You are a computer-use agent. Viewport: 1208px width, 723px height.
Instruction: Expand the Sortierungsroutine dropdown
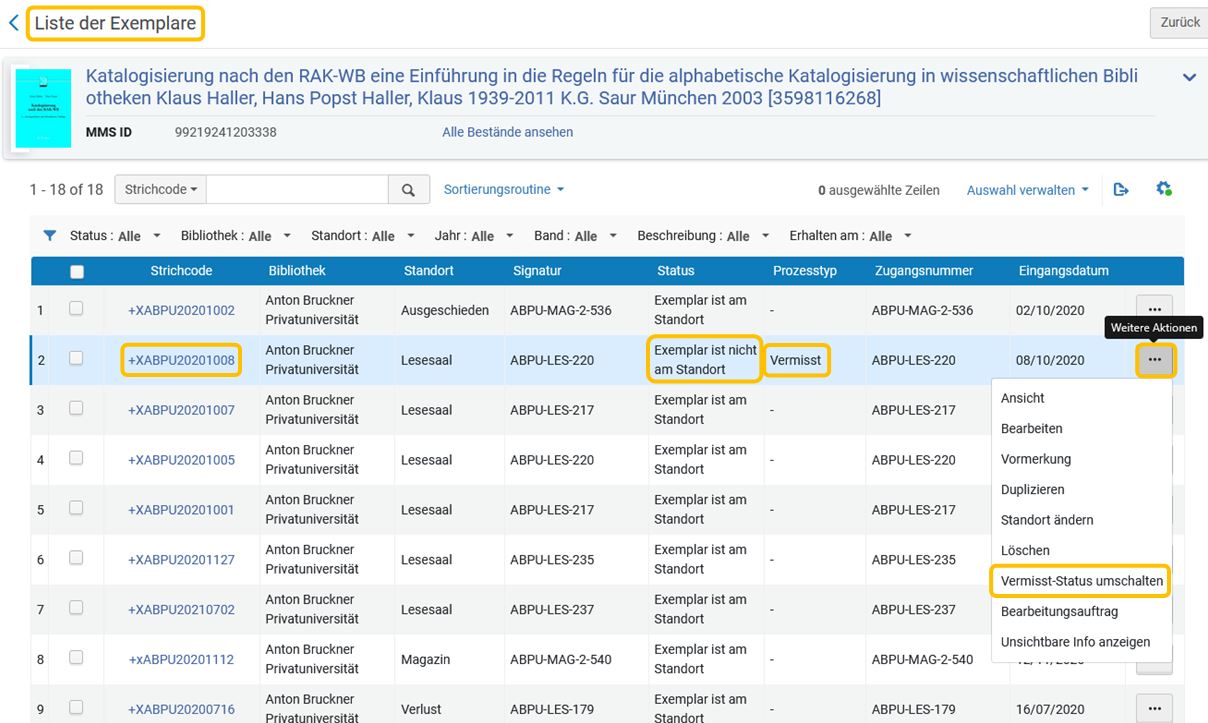504,189
